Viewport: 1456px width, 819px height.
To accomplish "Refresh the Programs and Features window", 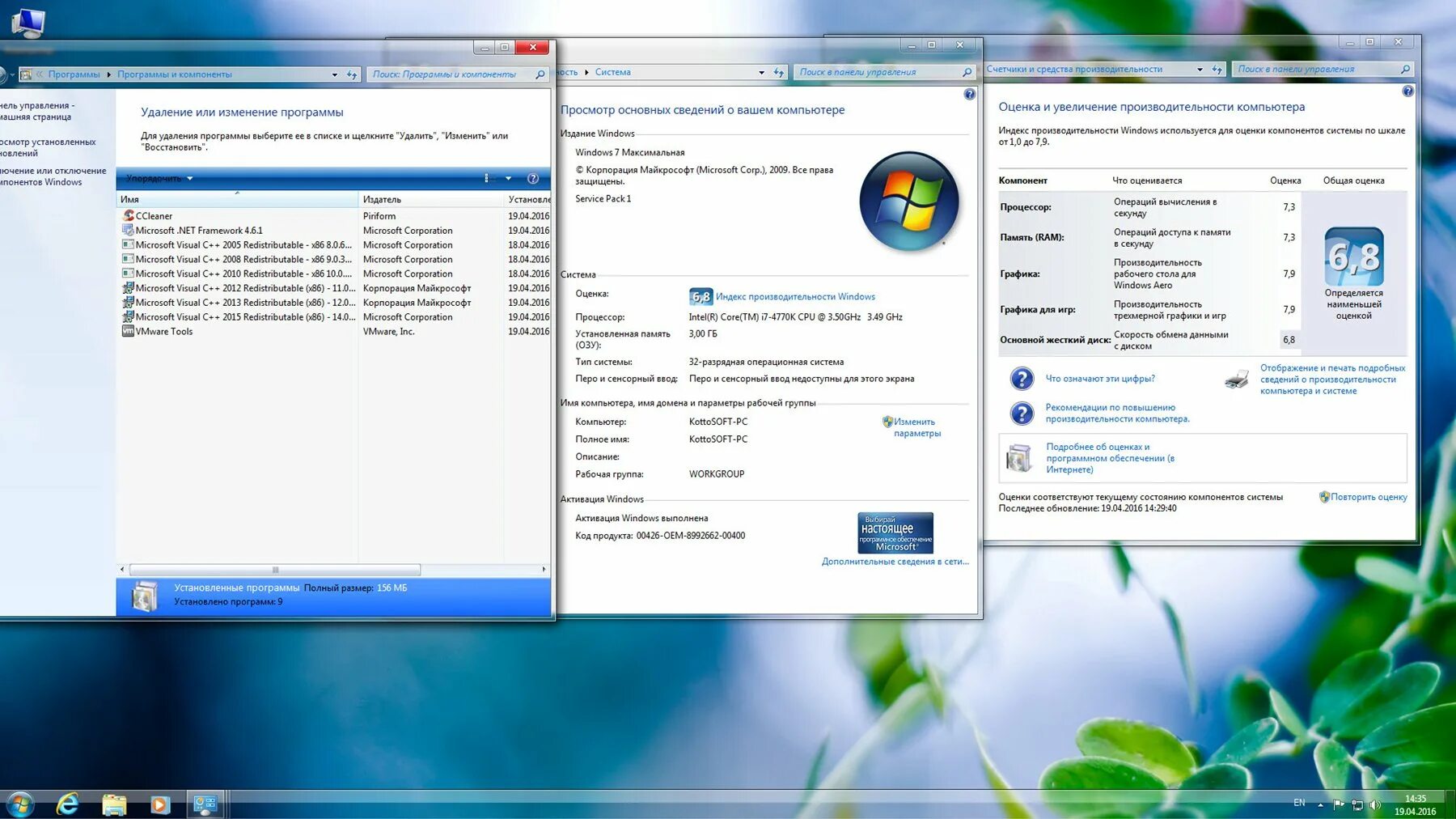I will (x=352, y=74).
